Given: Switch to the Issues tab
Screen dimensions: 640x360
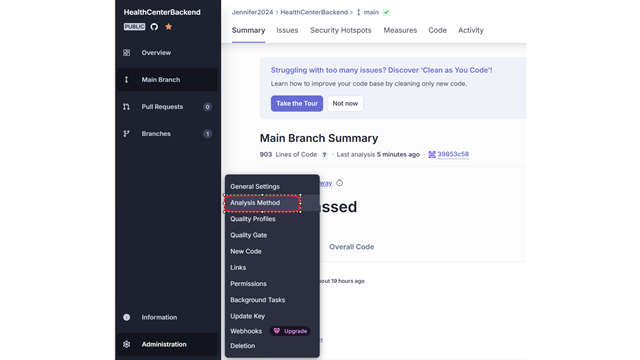Looking at the screenshot, I should 287,30.
